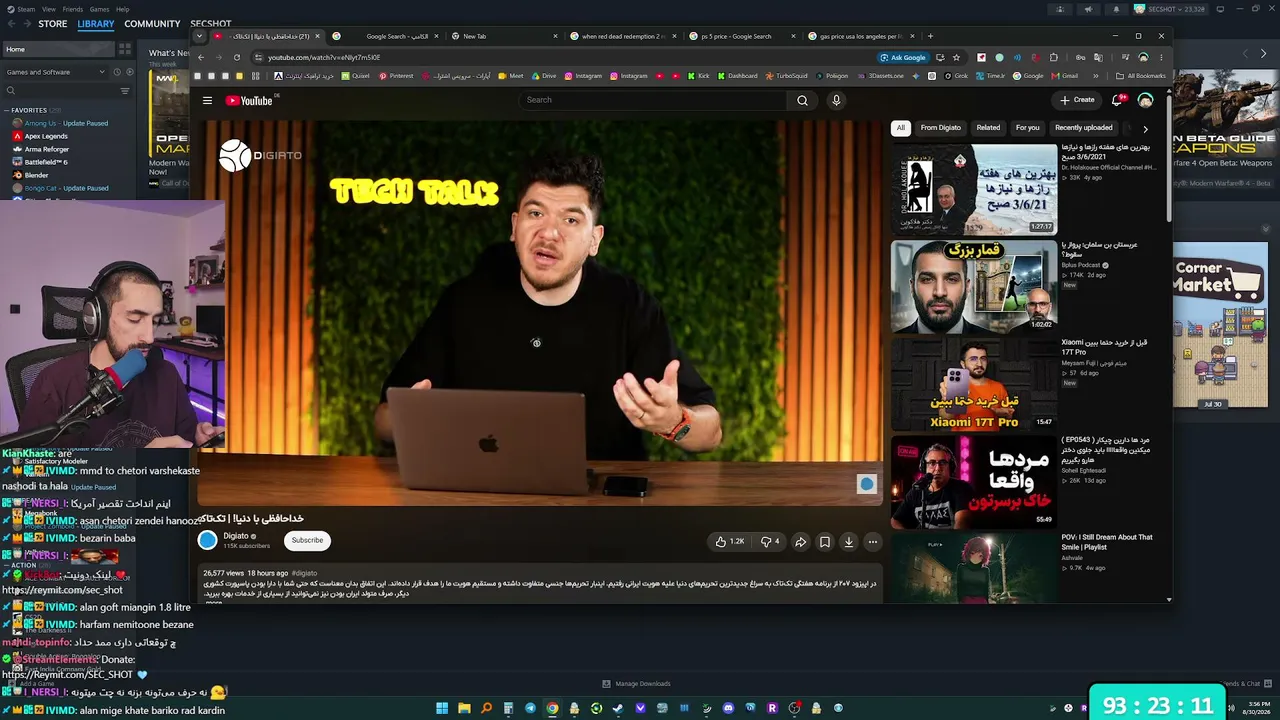Image resolution: width=1280 pixels, height=720 pixels.
Task: Switch to the ps 5 price tab
Action: [743, 36]
